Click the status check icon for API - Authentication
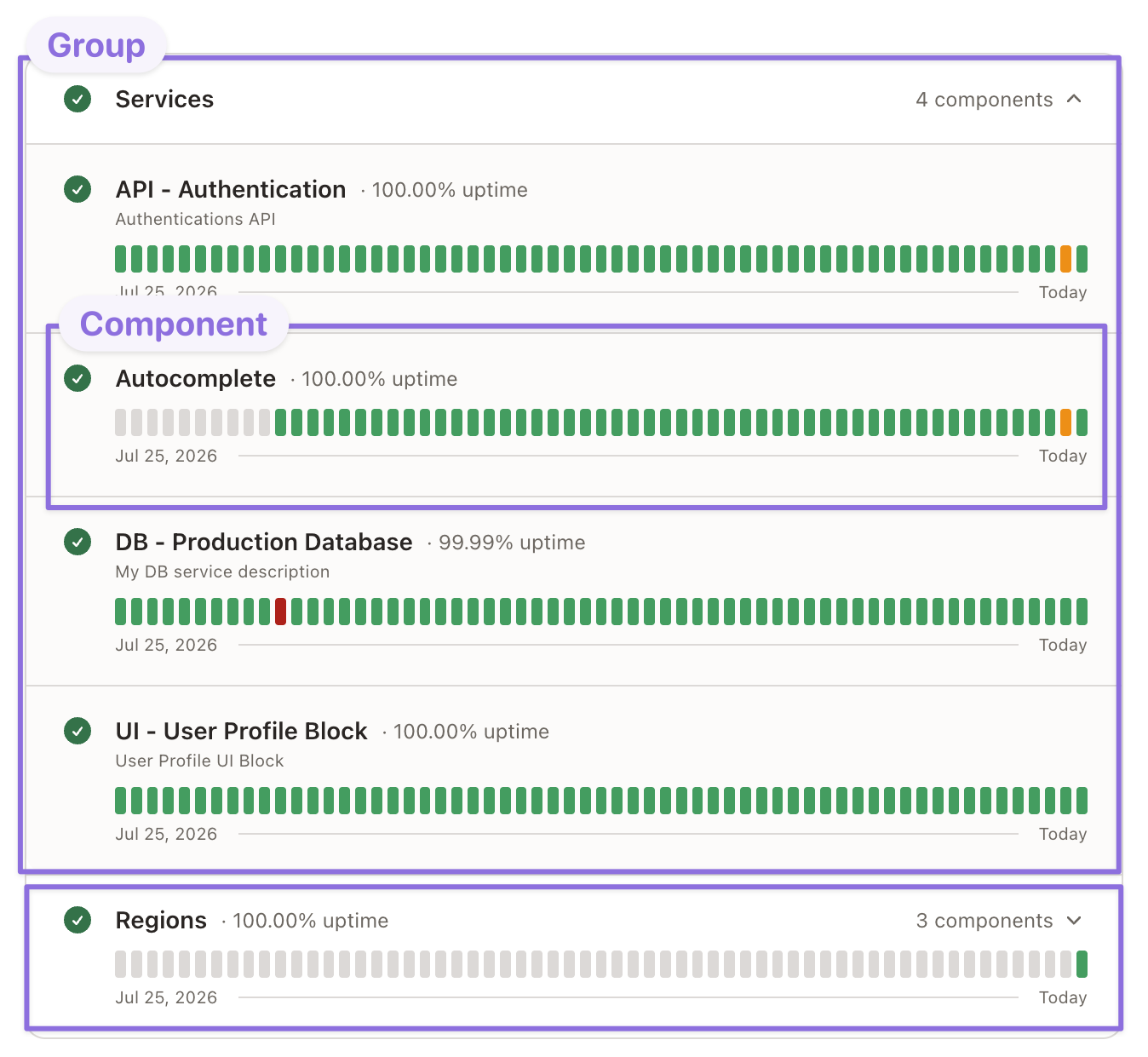1148x1057 pixels. 77,189
